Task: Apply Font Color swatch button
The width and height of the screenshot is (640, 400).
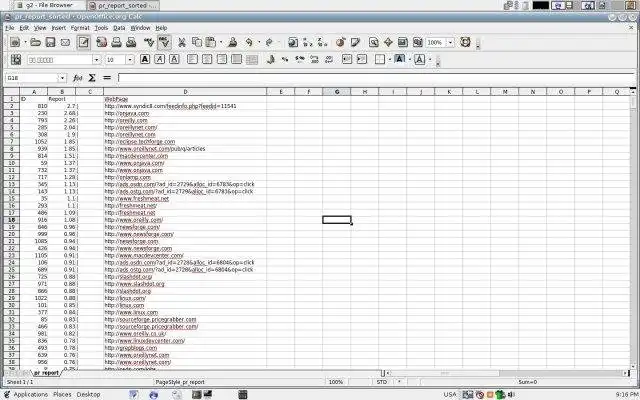Action: [420, 60]
